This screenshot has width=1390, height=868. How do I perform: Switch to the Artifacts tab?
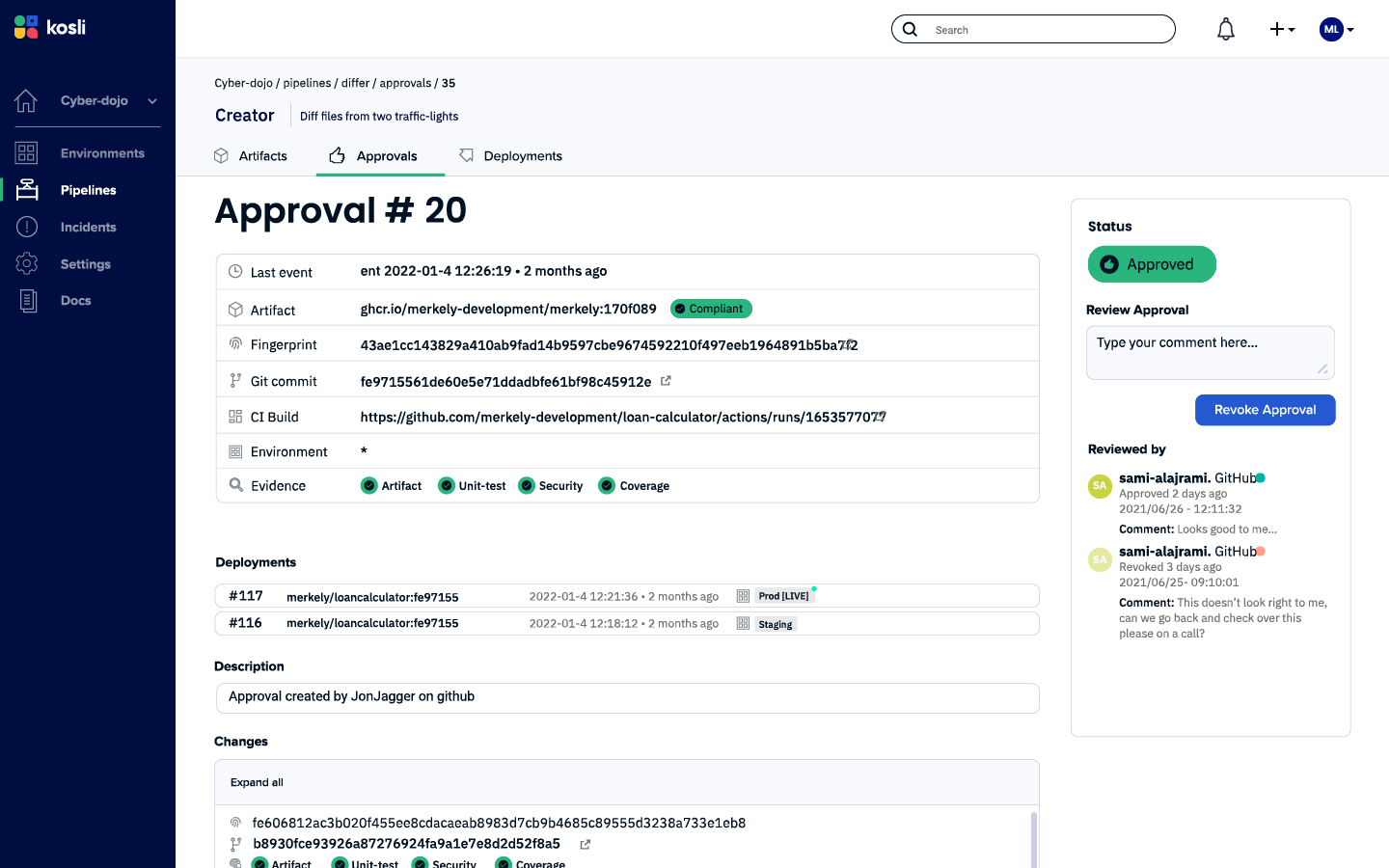pos(251,156)
